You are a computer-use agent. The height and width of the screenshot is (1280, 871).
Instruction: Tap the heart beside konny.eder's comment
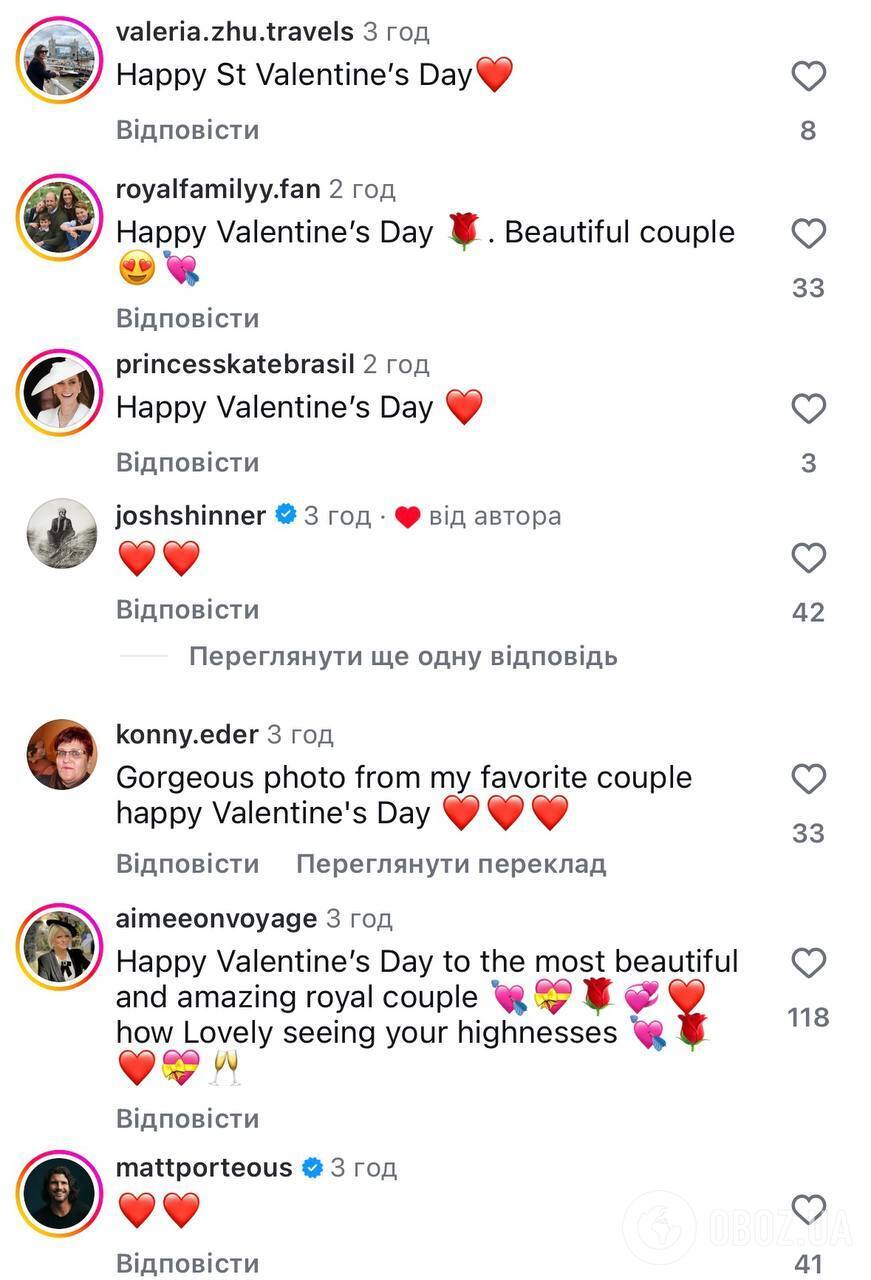click(x=809, y=778)
